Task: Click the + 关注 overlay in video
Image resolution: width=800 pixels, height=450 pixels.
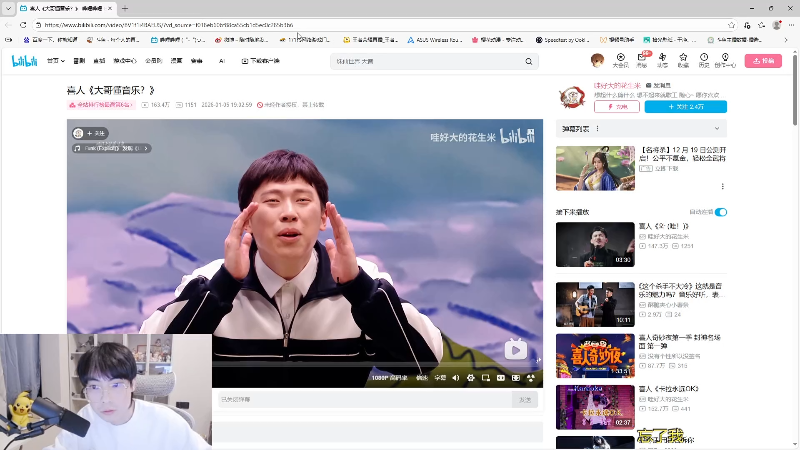Action: click(x=96, y=133)
